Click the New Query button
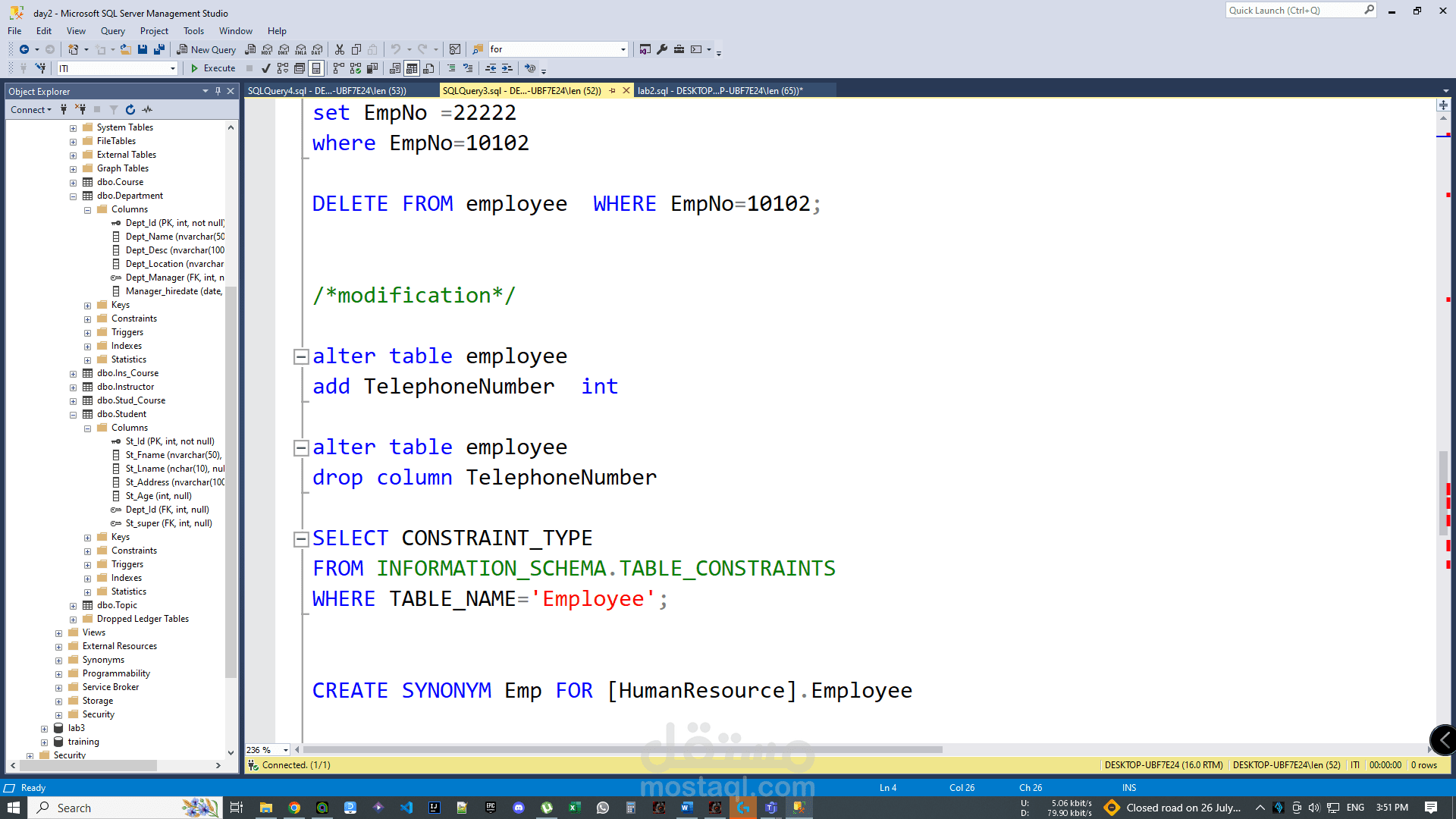 pos(206,49)
